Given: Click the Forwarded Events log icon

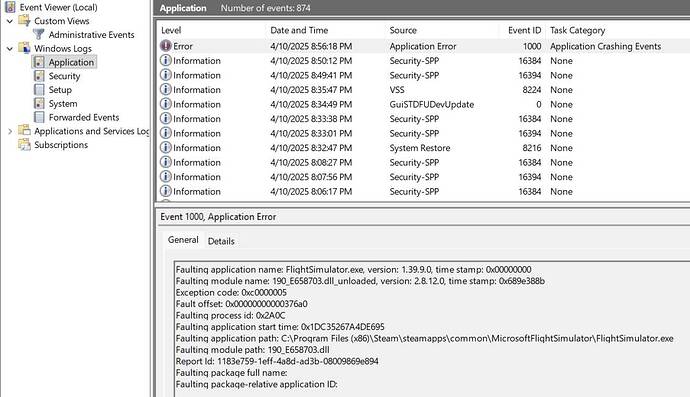Looking at the screenshot, I should (39, 117).
